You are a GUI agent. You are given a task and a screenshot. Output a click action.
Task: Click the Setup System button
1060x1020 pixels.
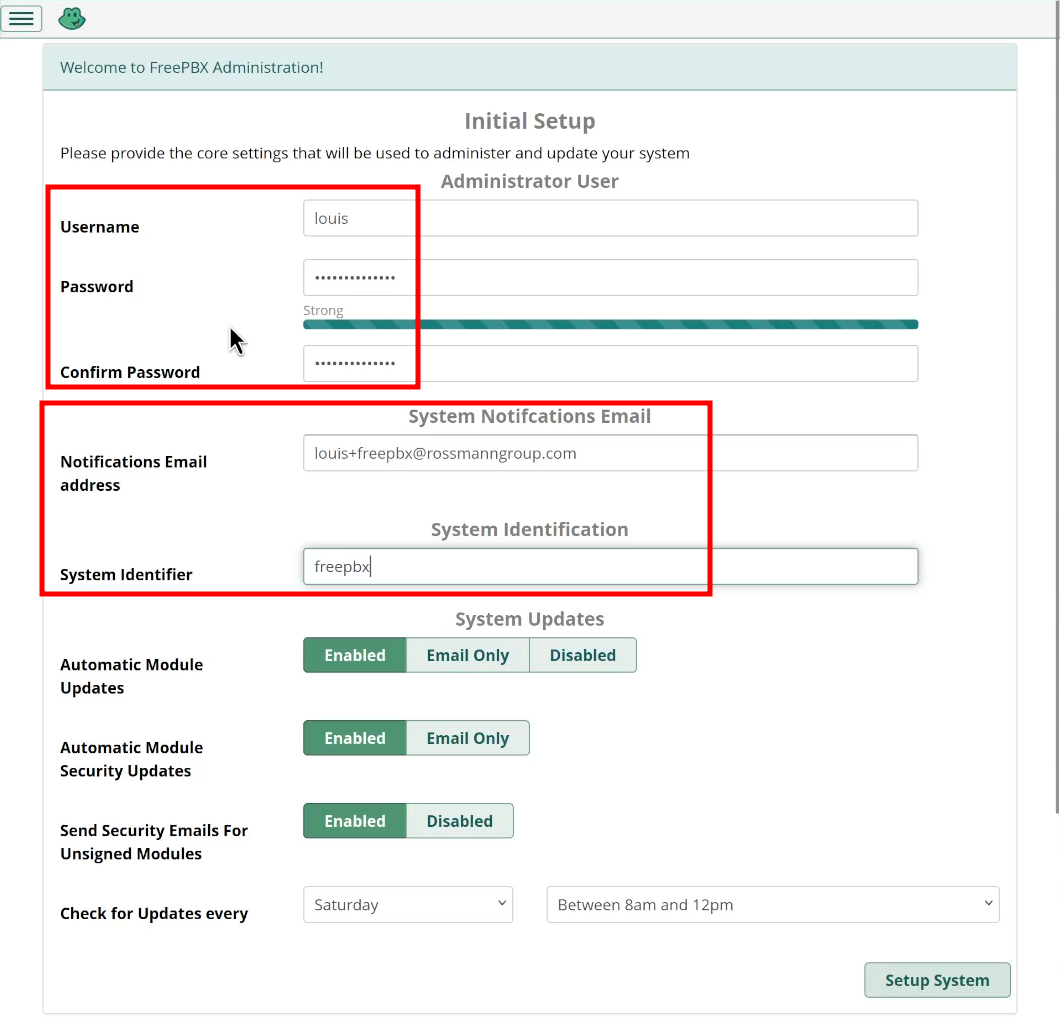937,980
